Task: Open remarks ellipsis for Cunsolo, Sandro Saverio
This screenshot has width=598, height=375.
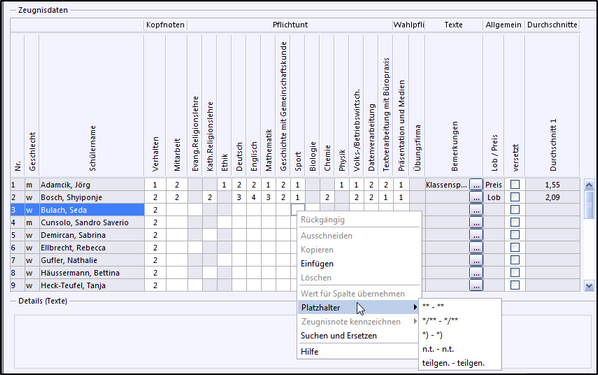Action: click(x=476, y=222)
